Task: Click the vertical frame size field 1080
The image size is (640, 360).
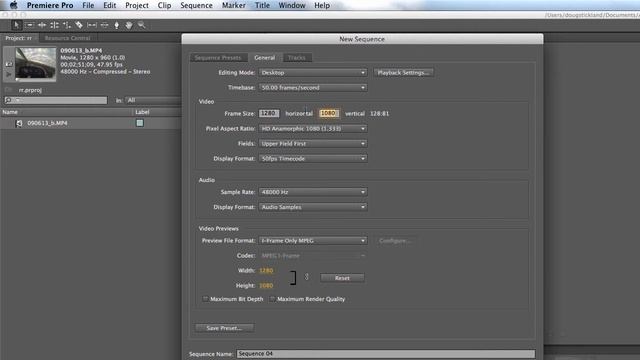Action: pos(329,113)
